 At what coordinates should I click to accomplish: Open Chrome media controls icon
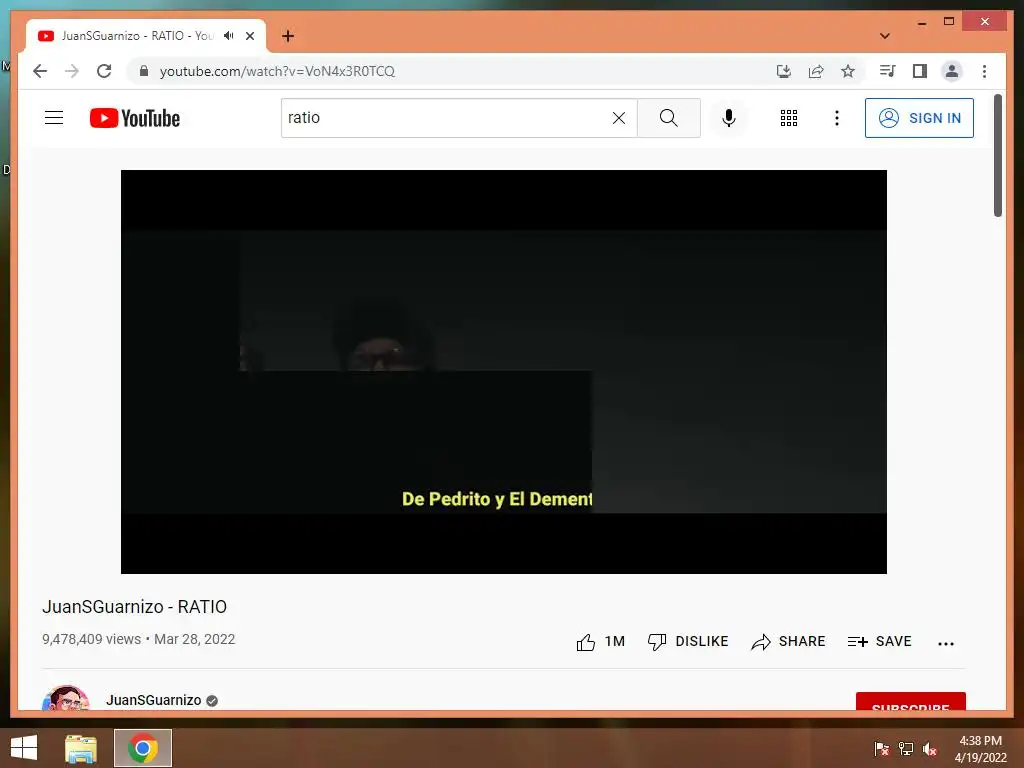(x=887, y=71)
